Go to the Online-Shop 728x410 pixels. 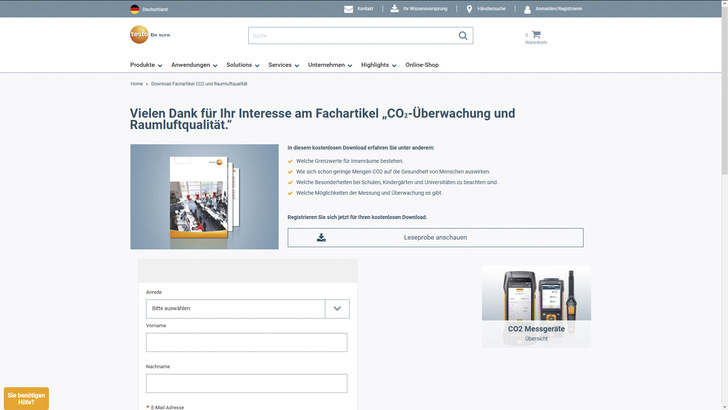click(x=422, y=65)
